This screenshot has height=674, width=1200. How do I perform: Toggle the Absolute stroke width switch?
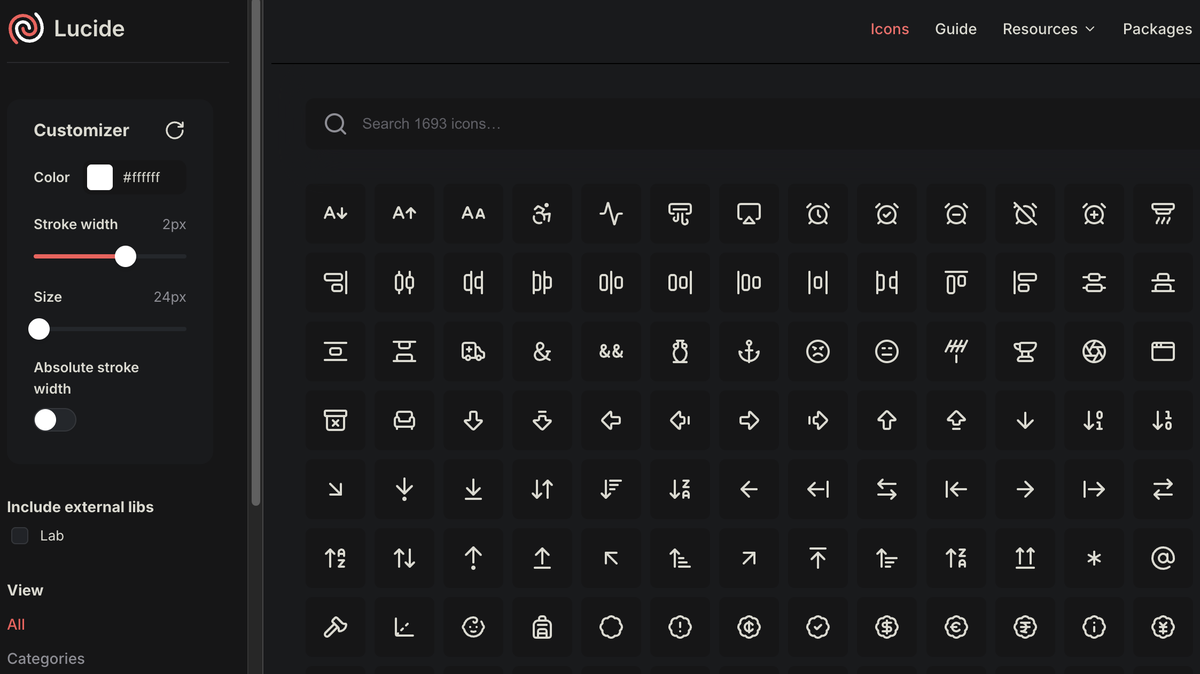point(55,420)
